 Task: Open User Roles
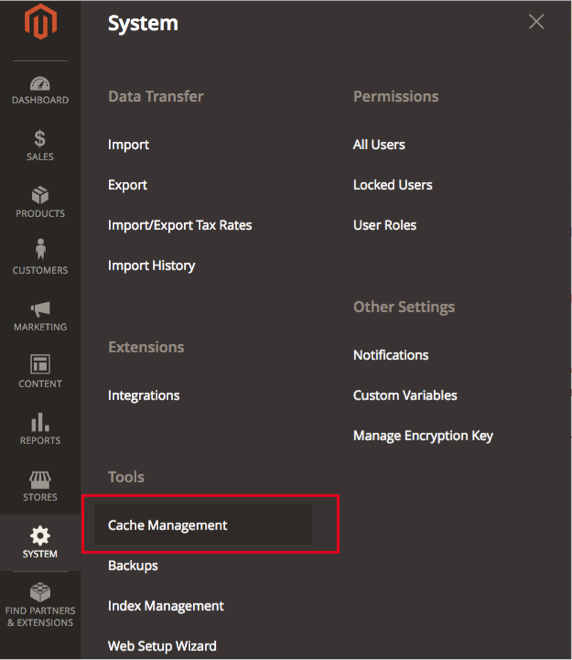pos(385,225)
